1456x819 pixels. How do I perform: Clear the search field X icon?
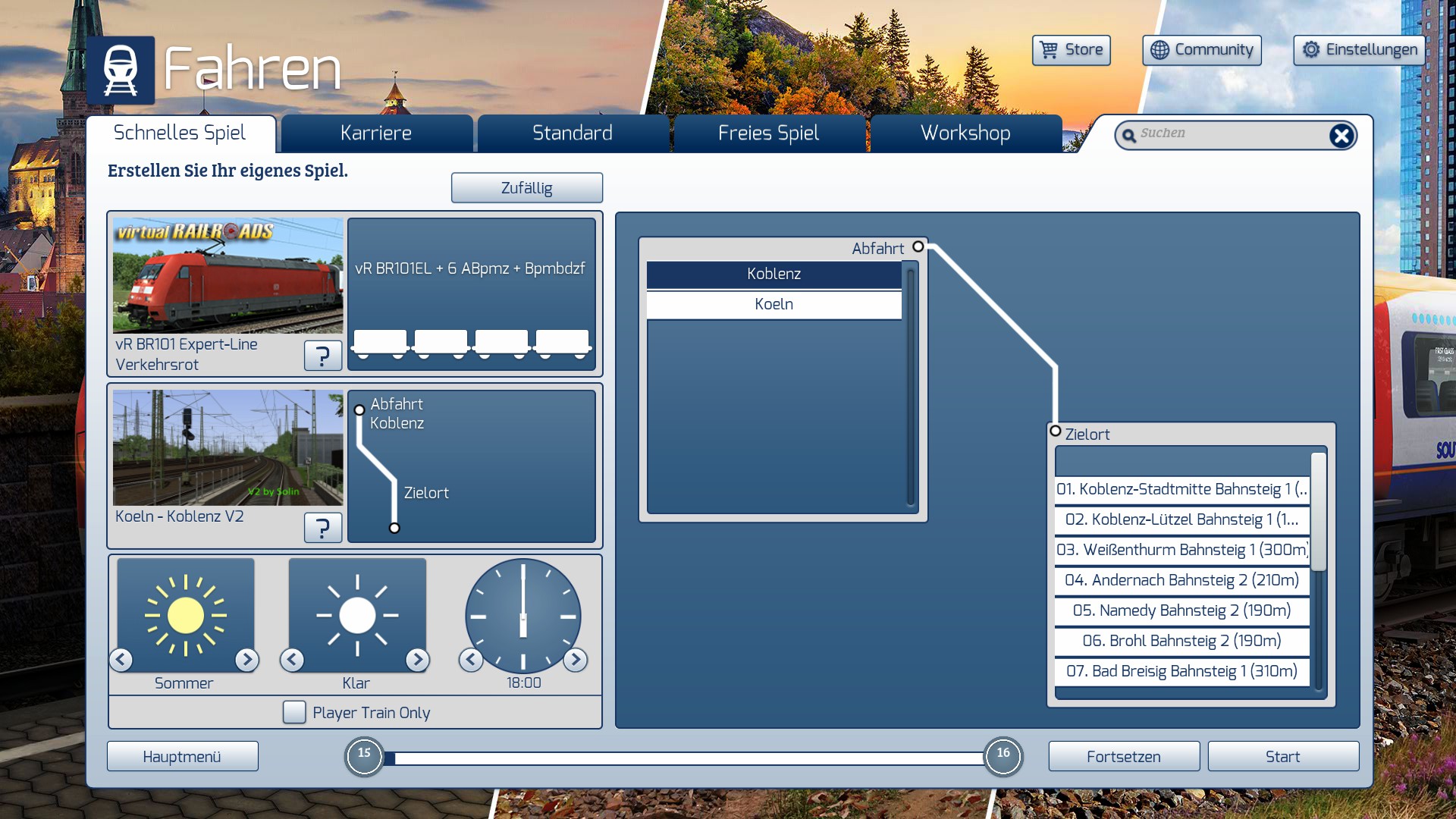[x=1341, y=136]
